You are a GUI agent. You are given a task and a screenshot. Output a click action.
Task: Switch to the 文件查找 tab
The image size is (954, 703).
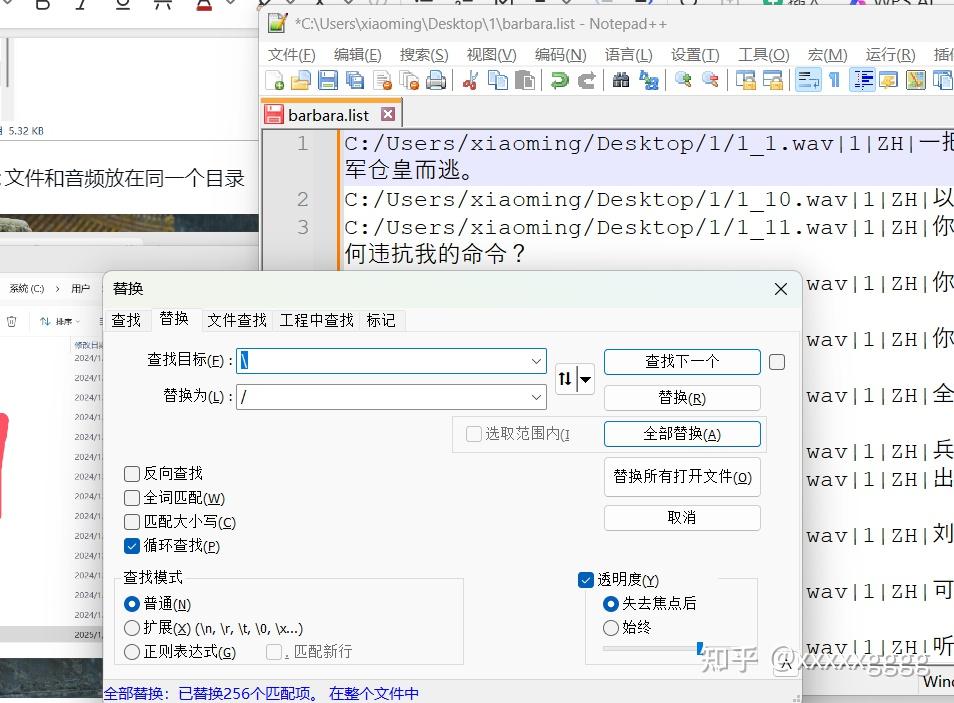point(236,320)
